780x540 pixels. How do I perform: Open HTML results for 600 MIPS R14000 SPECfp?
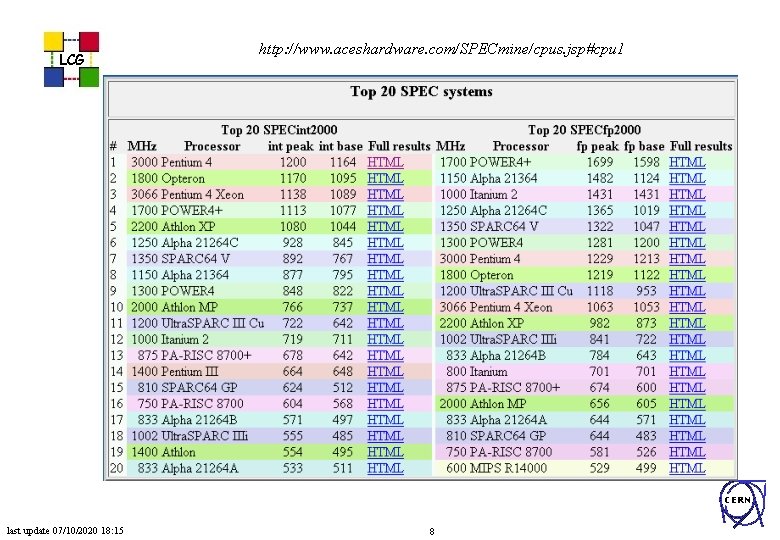click(687, 468)
